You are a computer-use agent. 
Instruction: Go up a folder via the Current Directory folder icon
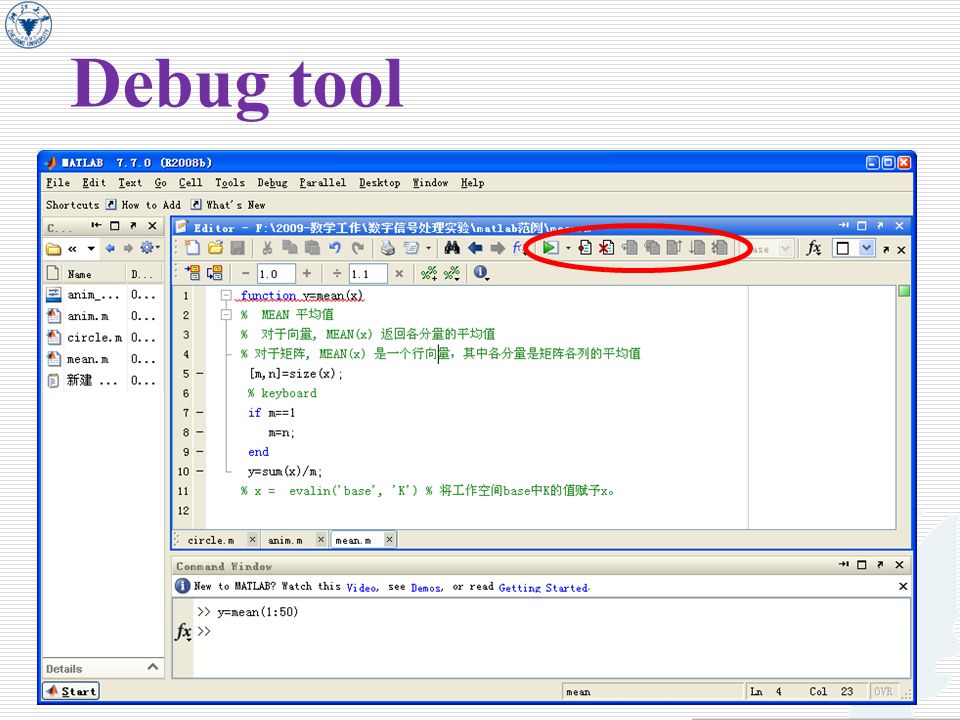coord(54,249)
